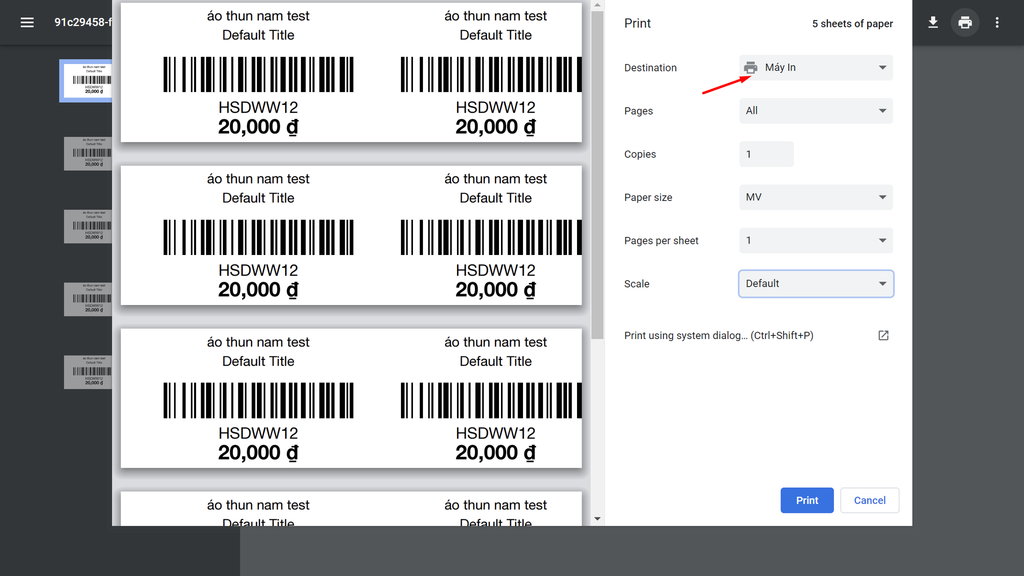Click the '5 sheets of paper' text
Viewport: 1024px width, 576px height.
852,24
